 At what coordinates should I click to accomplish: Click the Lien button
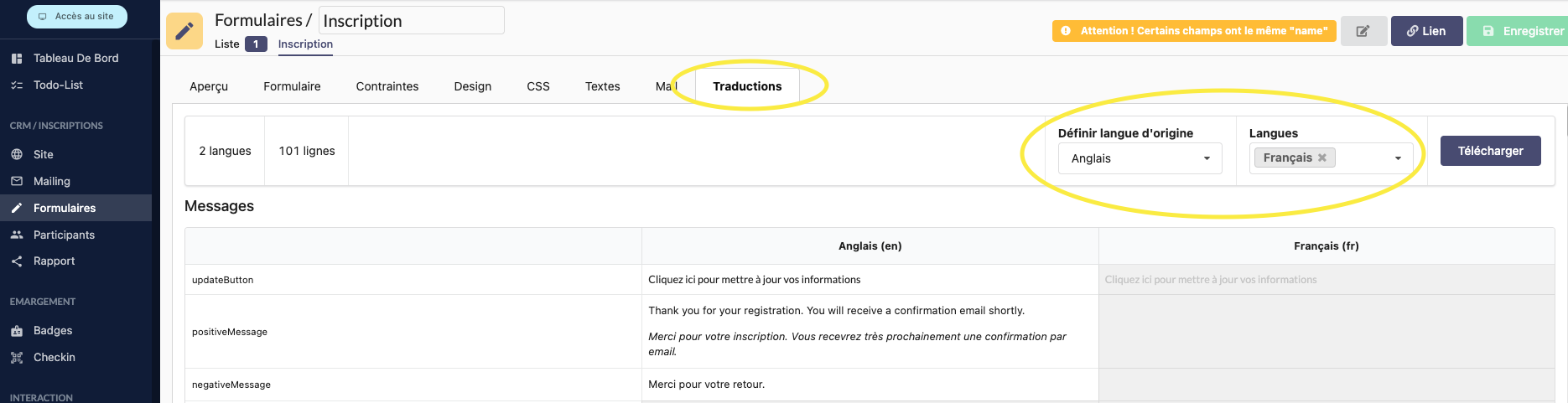click(x=1426, y=31)
